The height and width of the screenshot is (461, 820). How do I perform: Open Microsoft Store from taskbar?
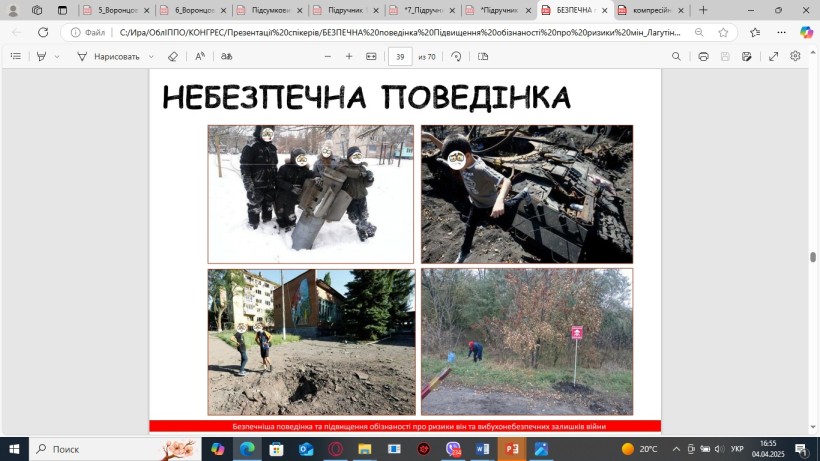tap(276, 449)
